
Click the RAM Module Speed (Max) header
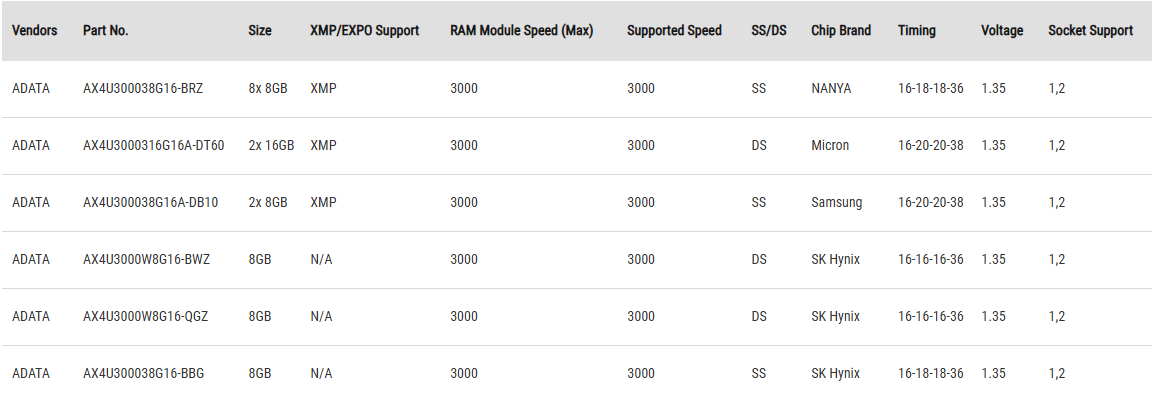[x=522, y=31]
